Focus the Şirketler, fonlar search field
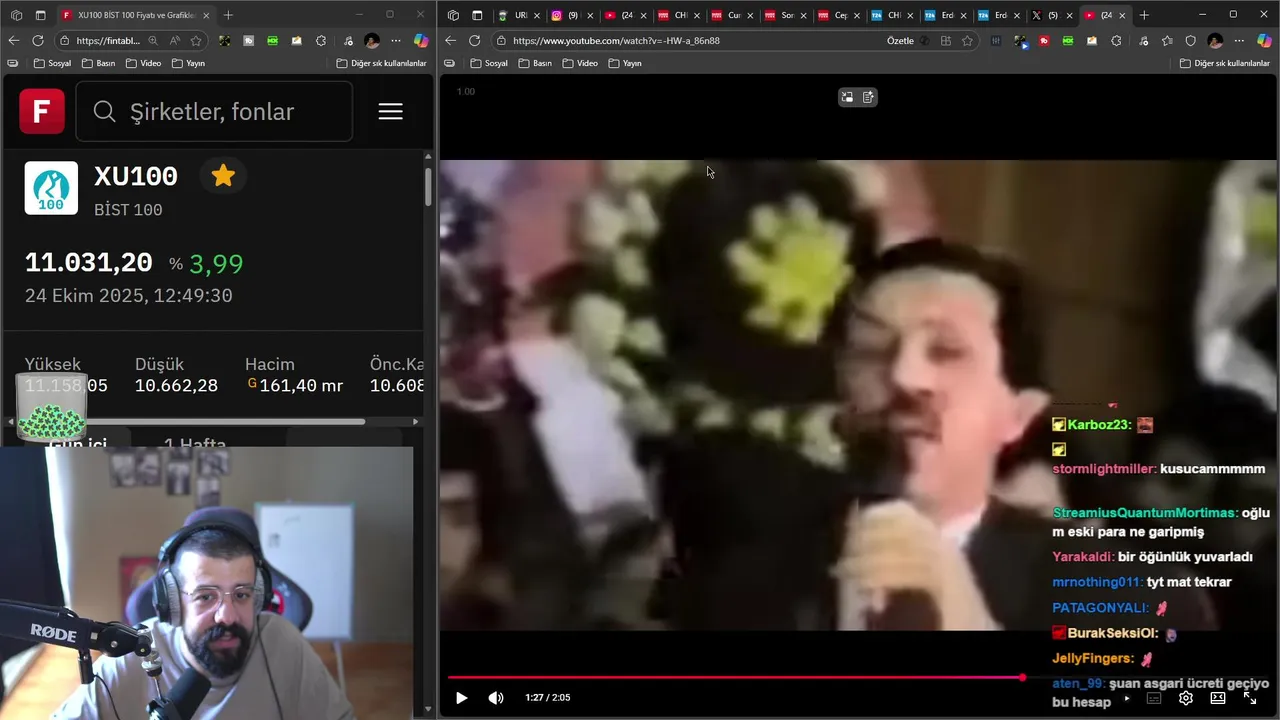 click(x=214, y=111)
